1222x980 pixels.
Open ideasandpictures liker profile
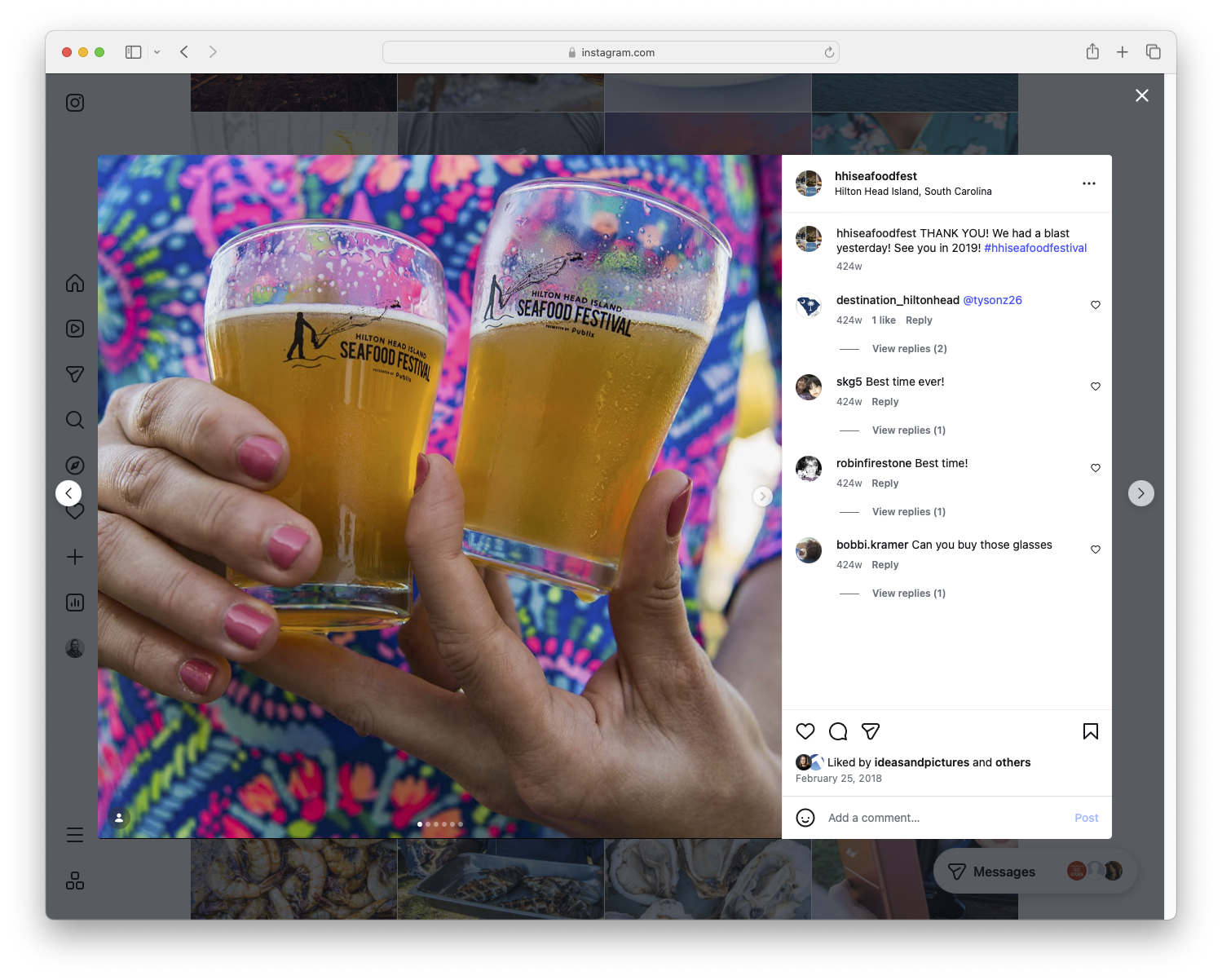coord(921,762)
